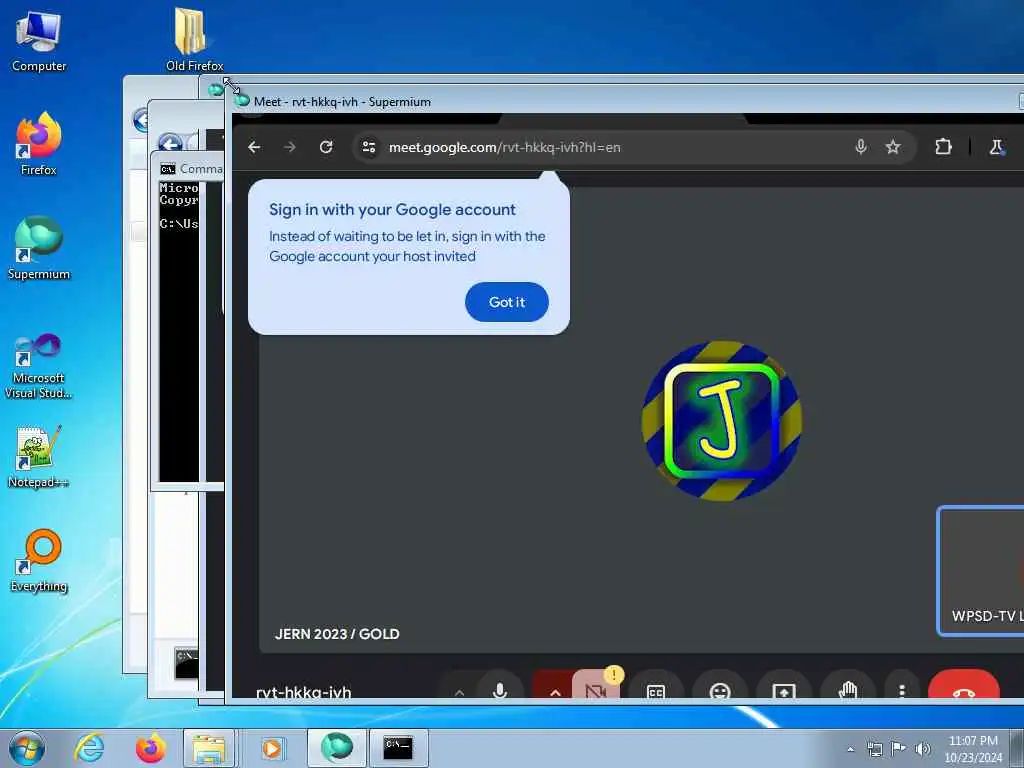Click the WPSD-TV self-view tile

(980, 571)
